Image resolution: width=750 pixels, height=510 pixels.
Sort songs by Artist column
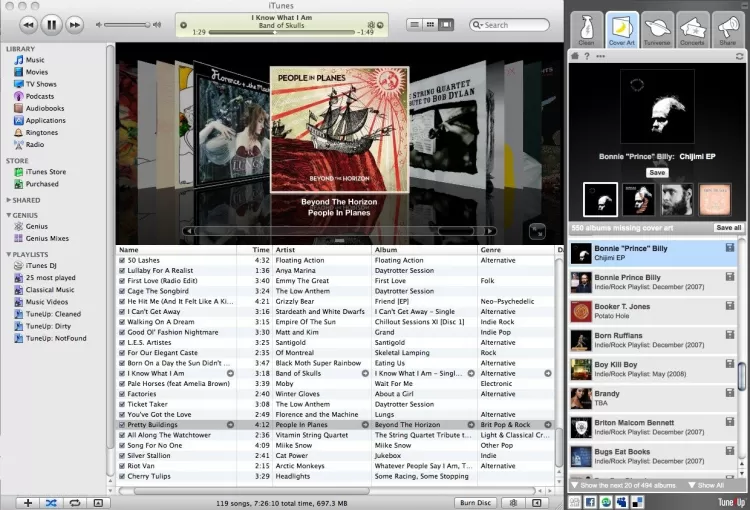pyautogui.click(x=322, y=250)
